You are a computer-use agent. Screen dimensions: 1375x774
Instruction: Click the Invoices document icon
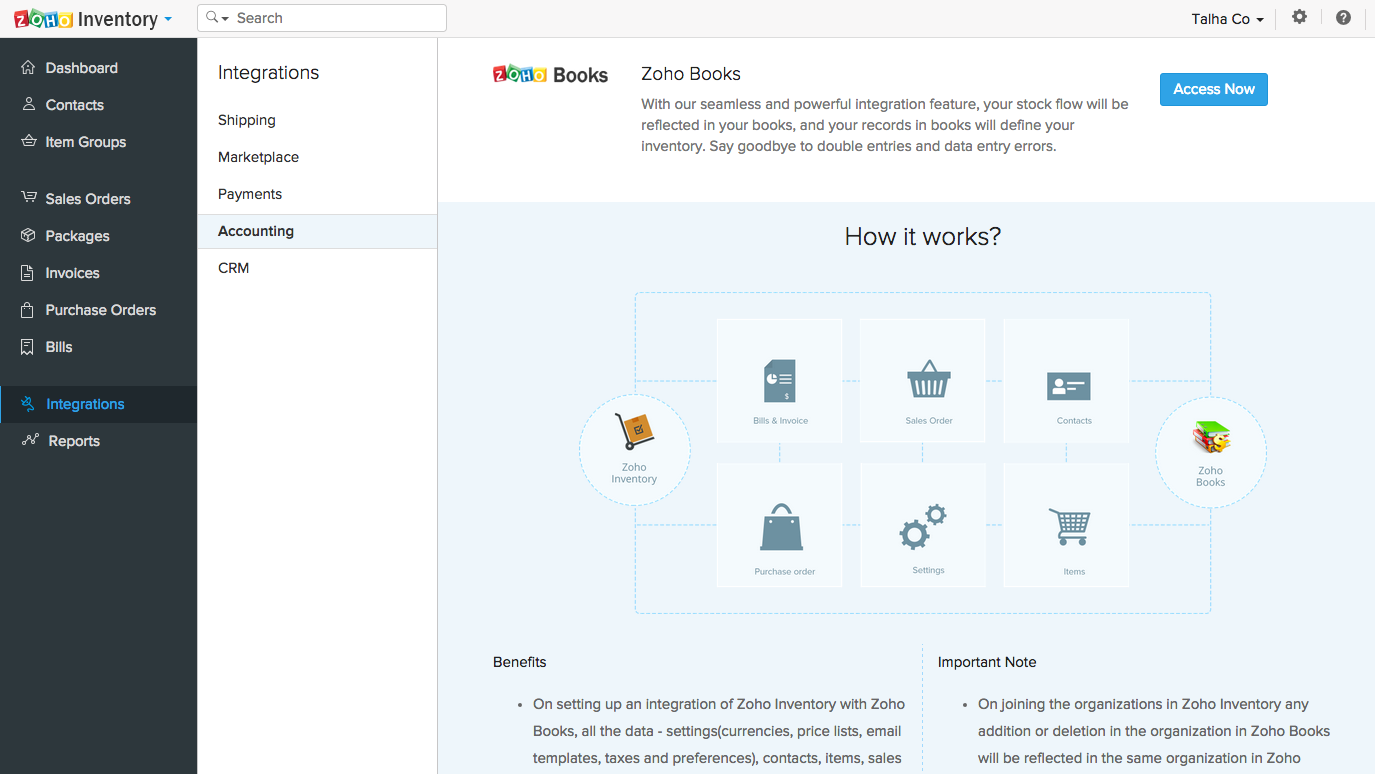coord(28,272)
